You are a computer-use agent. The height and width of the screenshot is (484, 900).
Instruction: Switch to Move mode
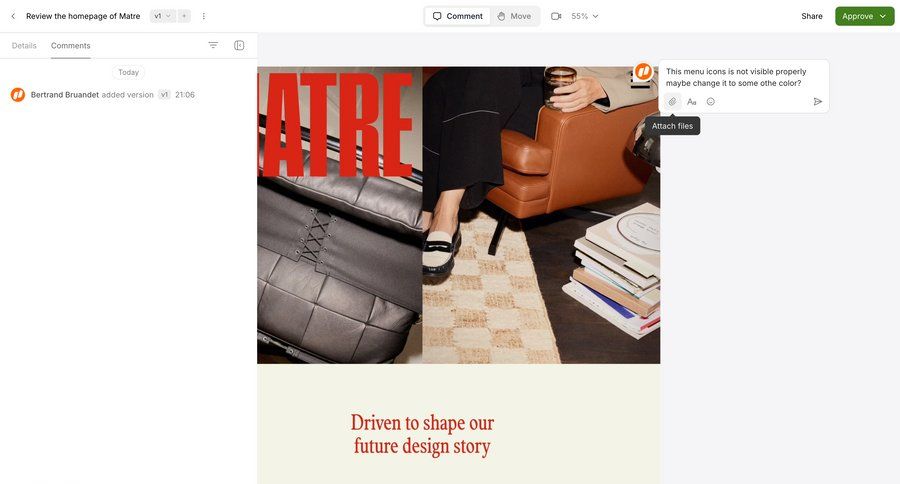[x=514, y=16]
